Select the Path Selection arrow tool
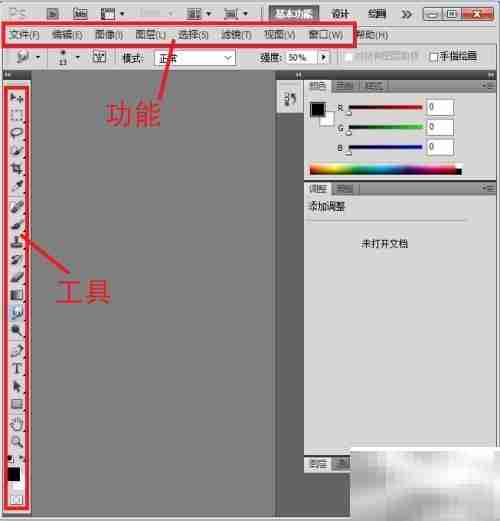The width and height of the screenshot is (500, 521). (x=17, y=387)
